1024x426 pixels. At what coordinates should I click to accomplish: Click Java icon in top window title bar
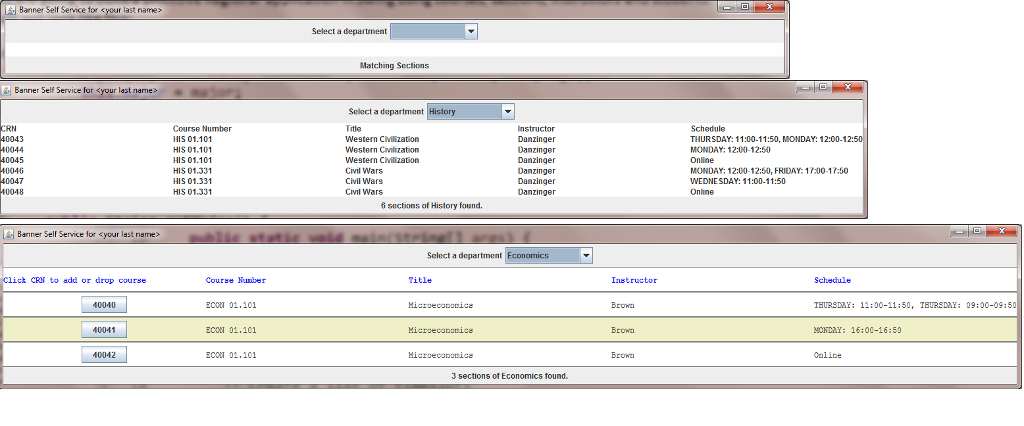10,10
